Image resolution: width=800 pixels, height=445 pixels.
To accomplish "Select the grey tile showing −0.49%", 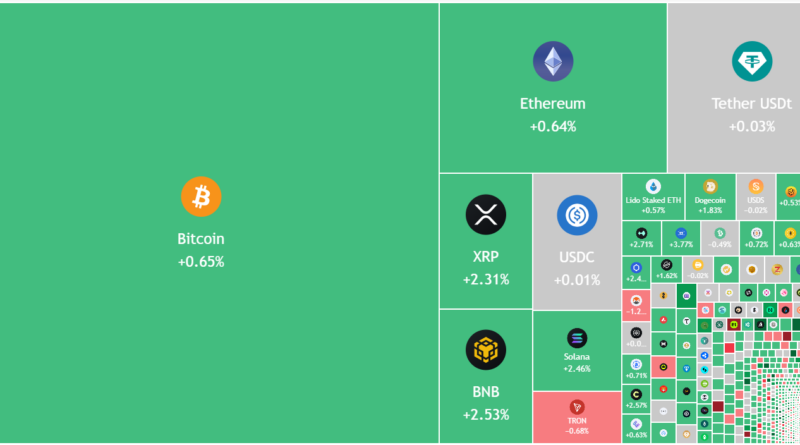I will pos(719,237).
